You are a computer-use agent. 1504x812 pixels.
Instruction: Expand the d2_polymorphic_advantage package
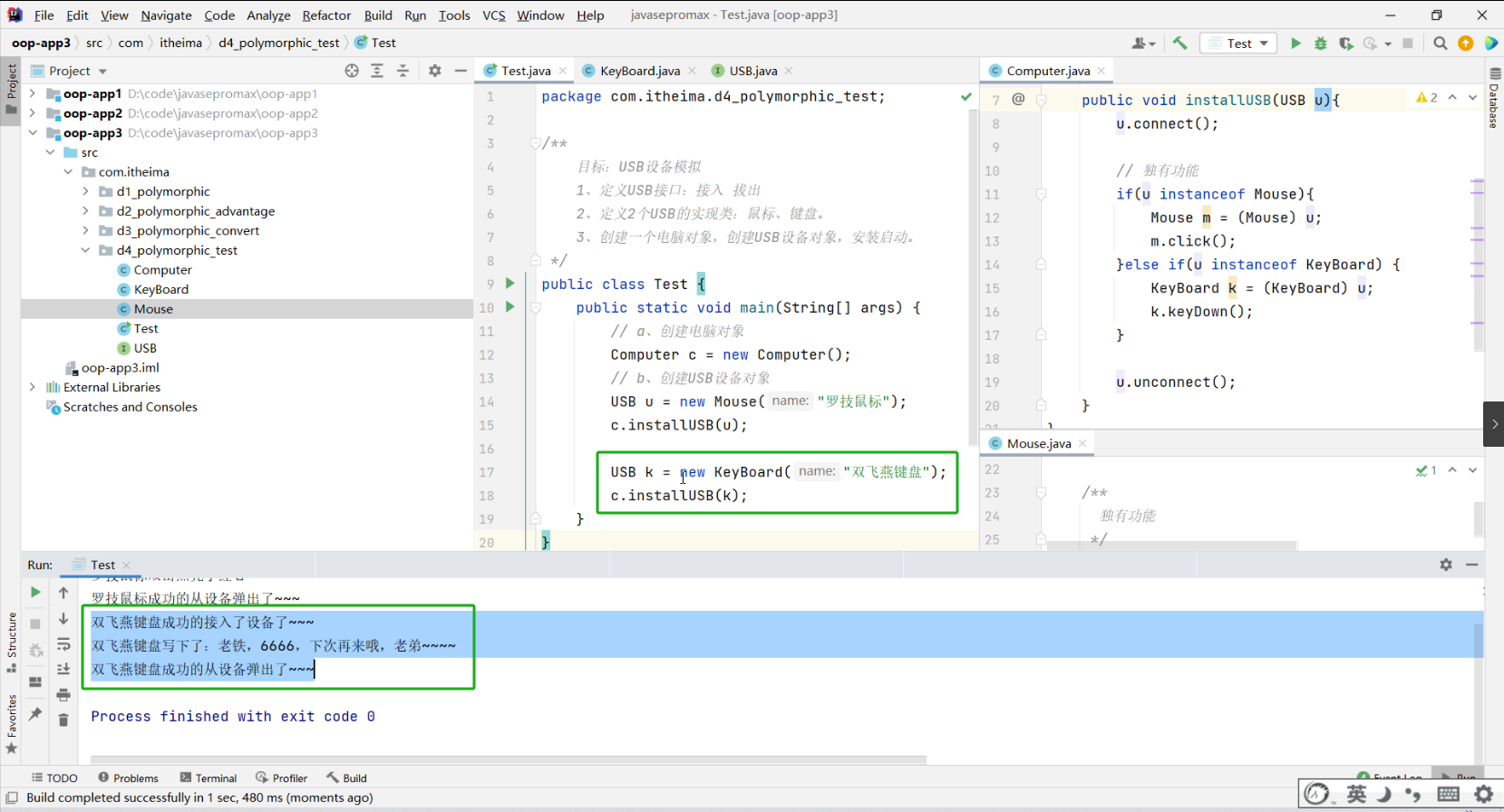86,211
